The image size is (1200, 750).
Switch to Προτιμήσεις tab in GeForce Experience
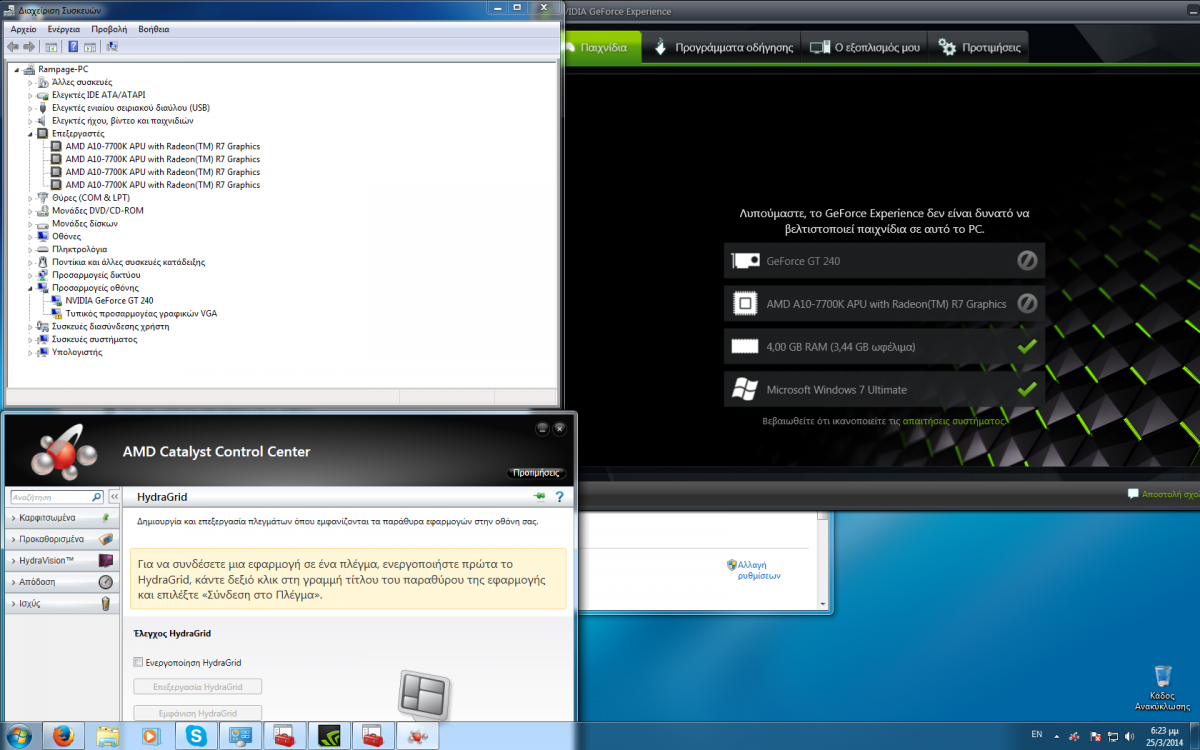click(x=979, y=47)
